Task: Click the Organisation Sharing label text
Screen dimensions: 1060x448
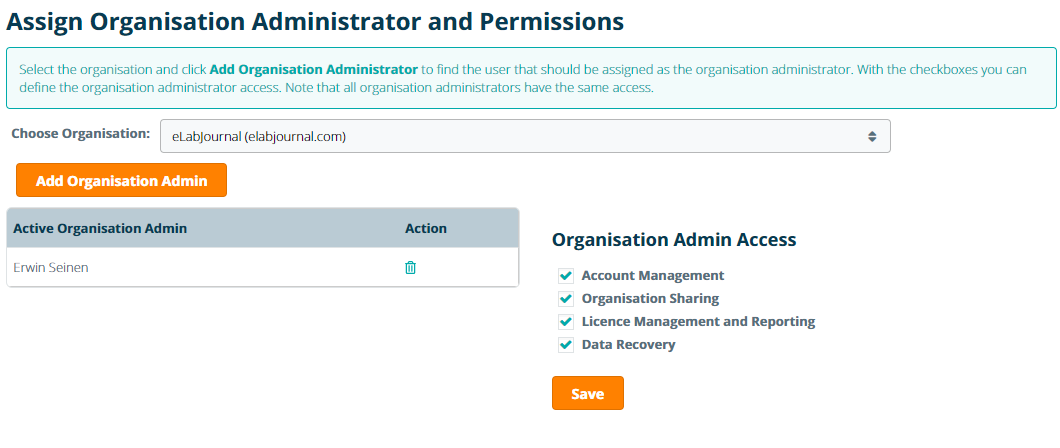Action: tap(650, 298)
